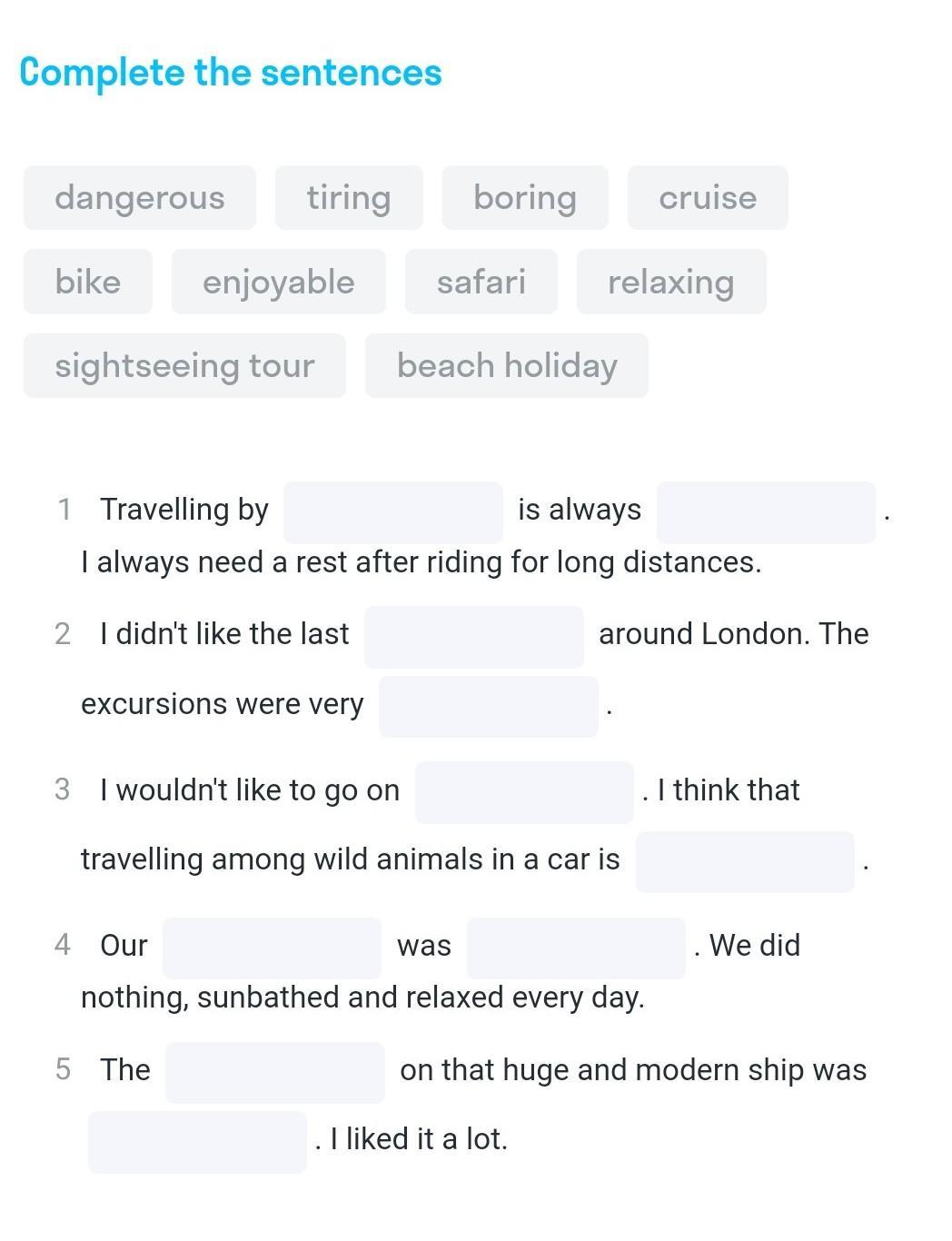Select the blank after 'is always'
952x1241 pixels.
click(x=766, y=512)
